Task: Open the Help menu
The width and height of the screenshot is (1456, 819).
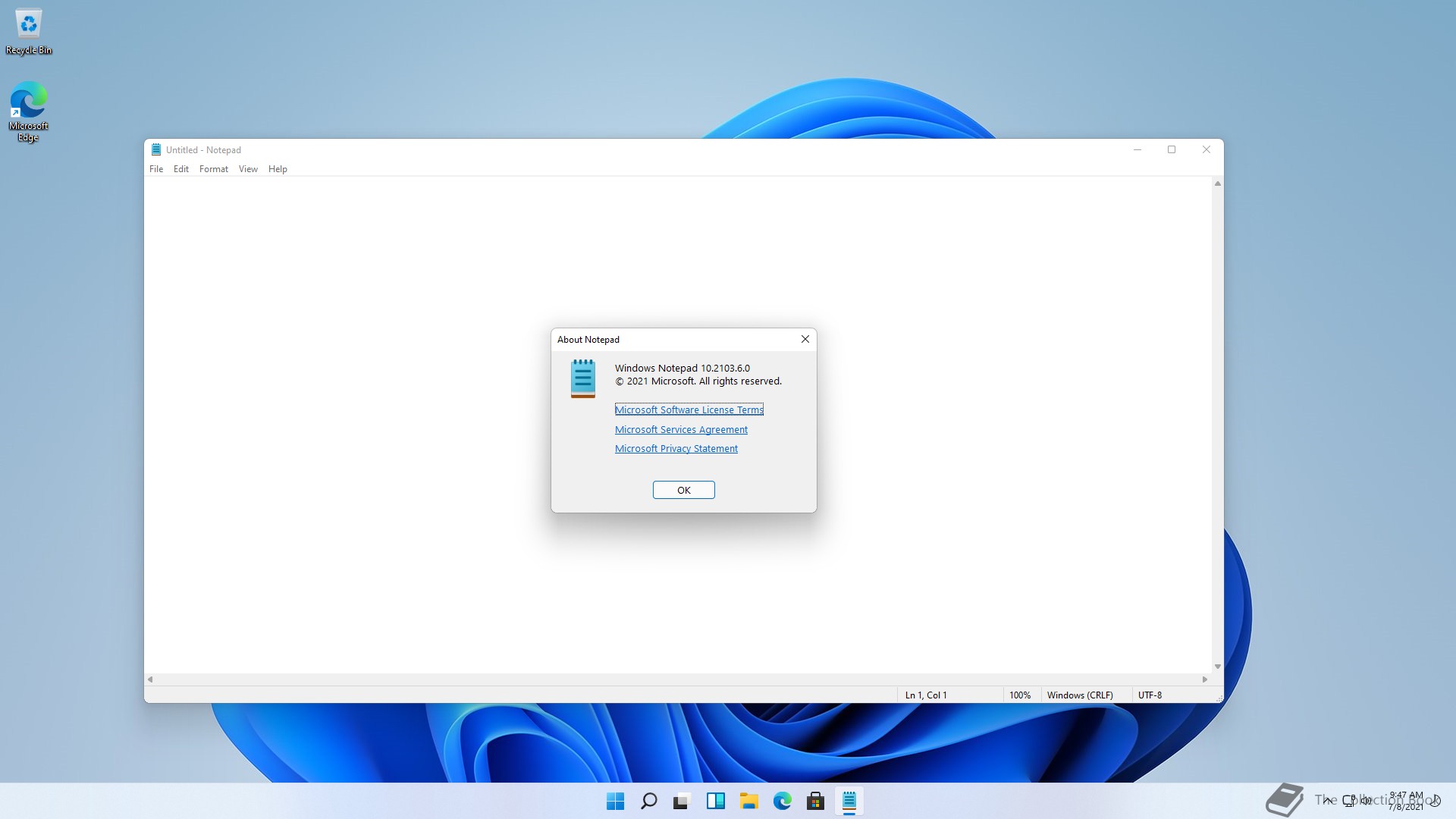Action: [x=278, y=169]
